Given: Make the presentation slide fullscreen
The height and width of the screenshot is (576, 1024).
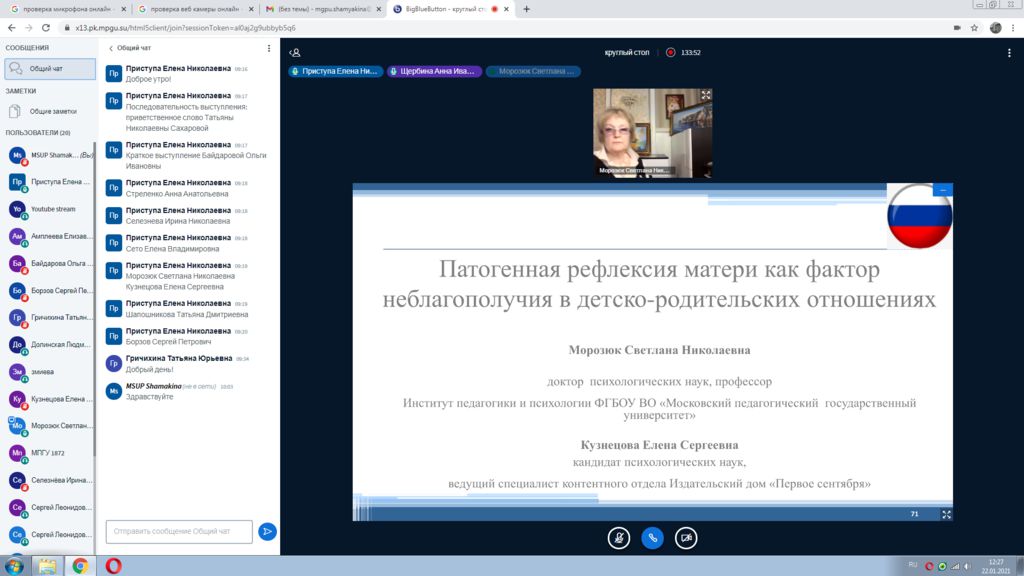Looking at the screenshot, I should coord(946,514).
